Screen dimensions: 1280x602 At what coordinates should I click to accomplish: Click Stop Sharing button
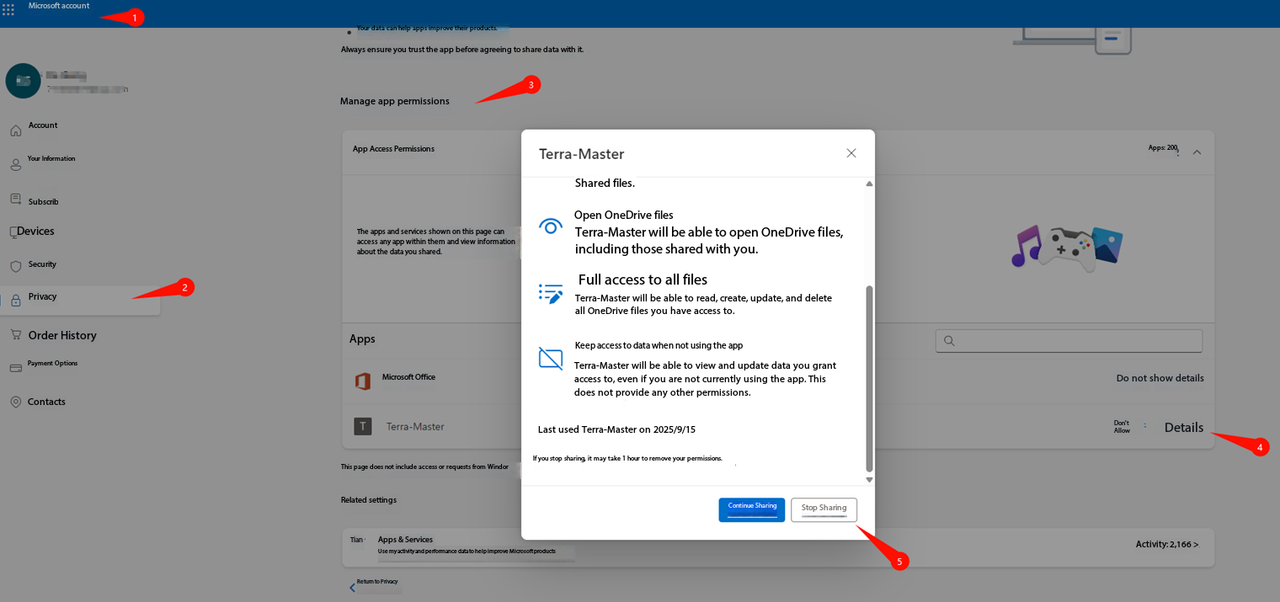pos(824,509)
